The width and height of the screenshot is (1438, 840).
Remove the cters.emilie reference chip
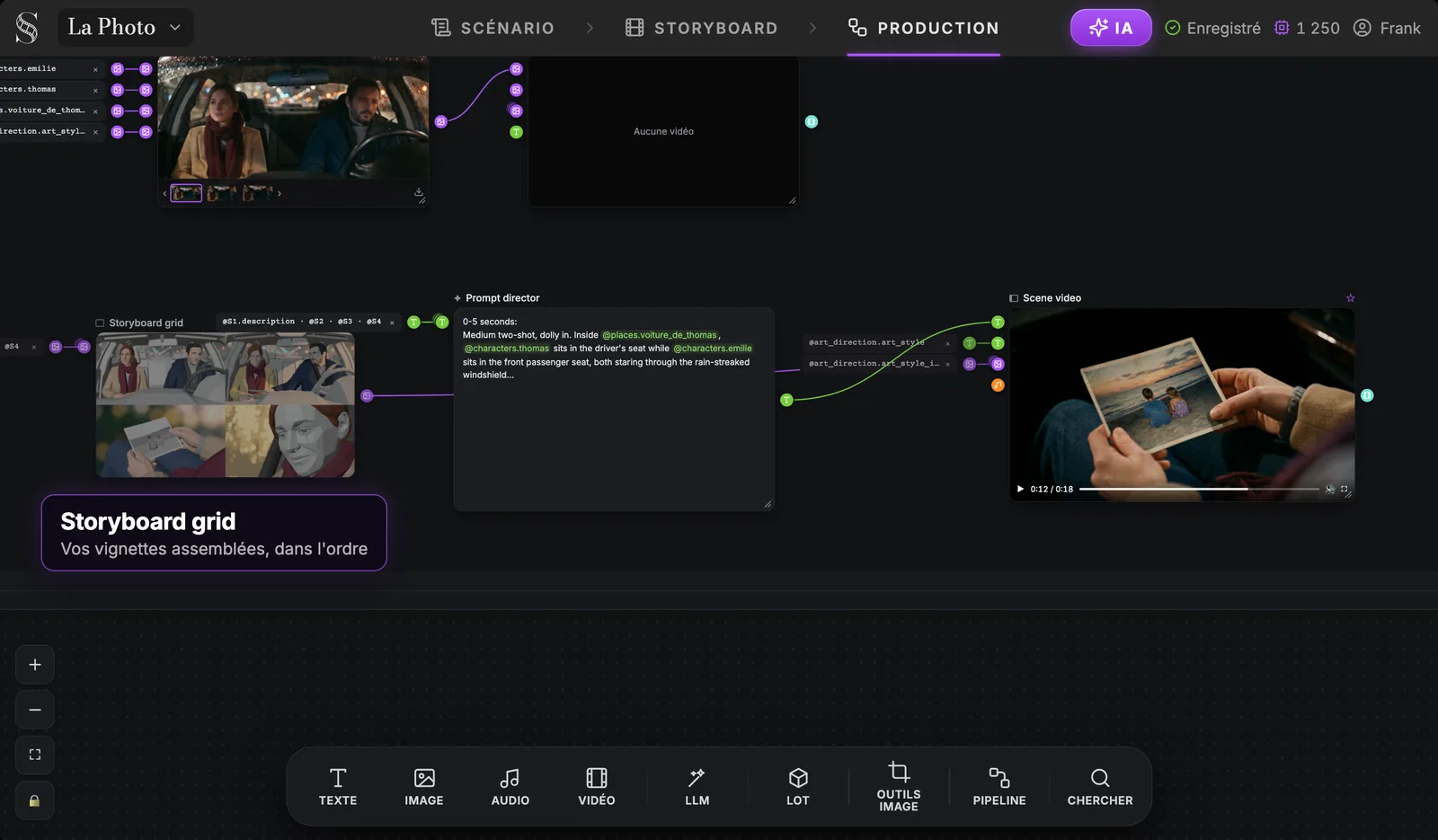pyautogui.click(x=95, y=70)
